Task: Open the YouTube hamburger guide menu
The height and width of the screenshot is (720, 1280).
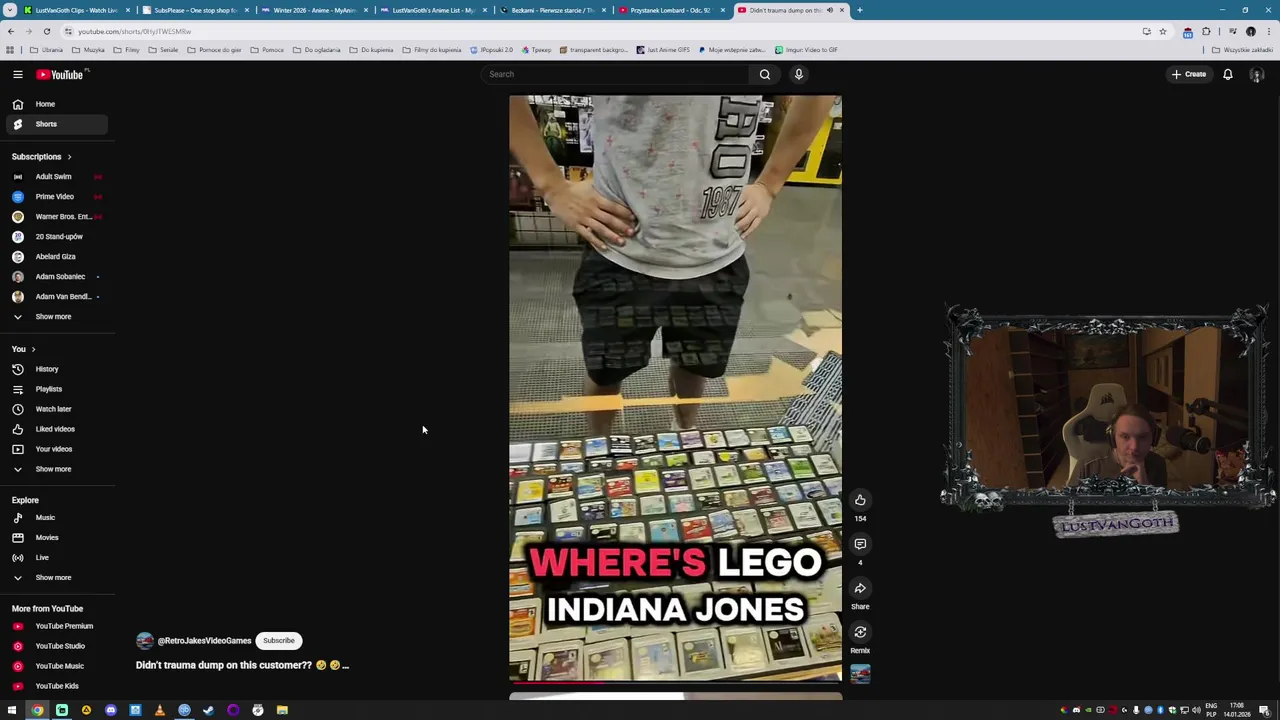Action: (x=17, y=74)
